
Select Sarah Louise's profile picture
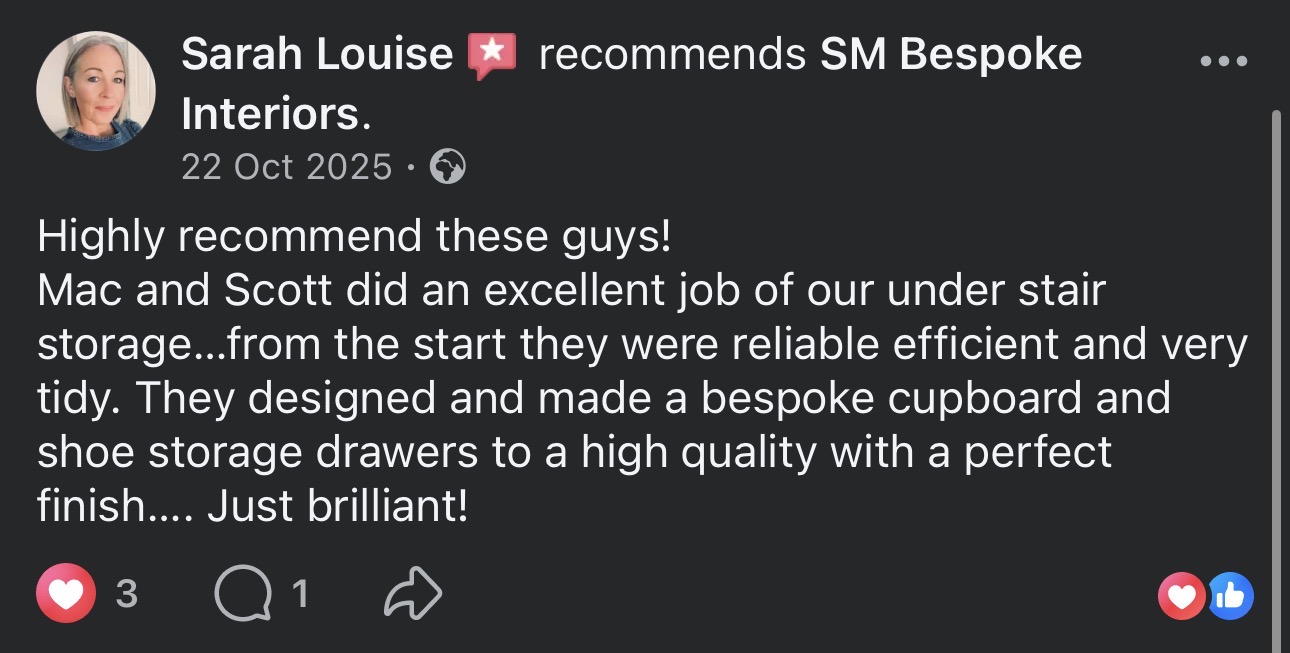click(x=96, y=90)
